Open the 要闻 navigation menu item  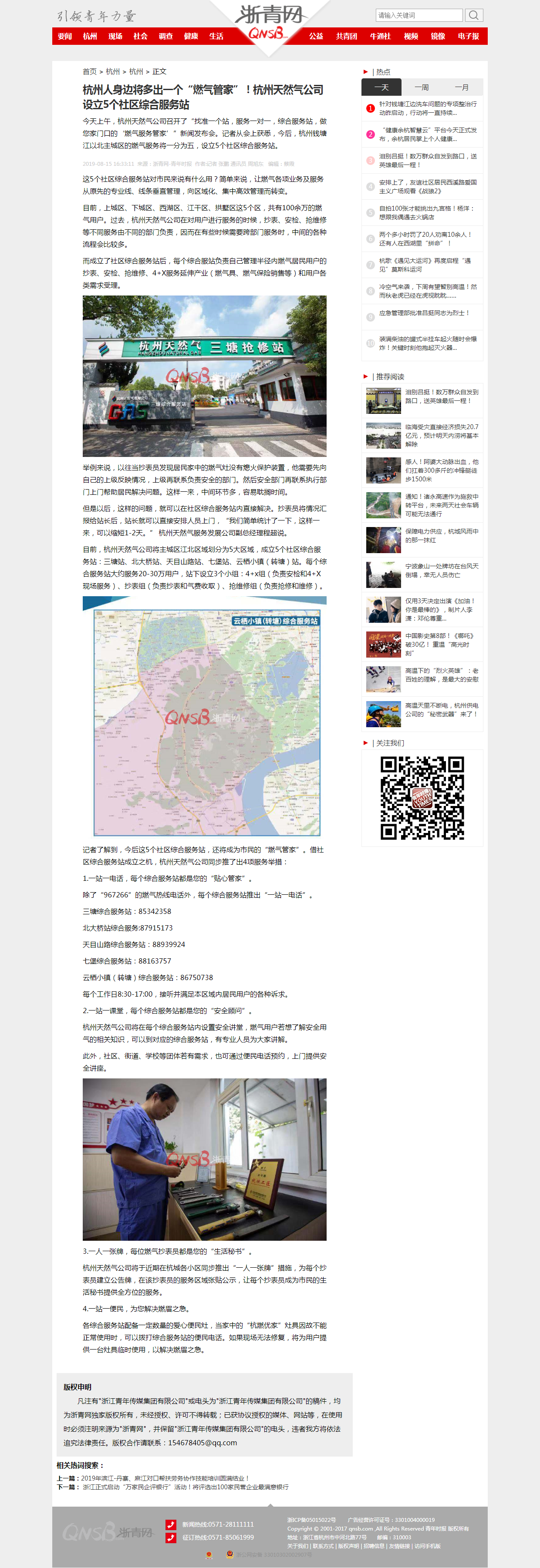pyautogui.click(x=64, y=37)
